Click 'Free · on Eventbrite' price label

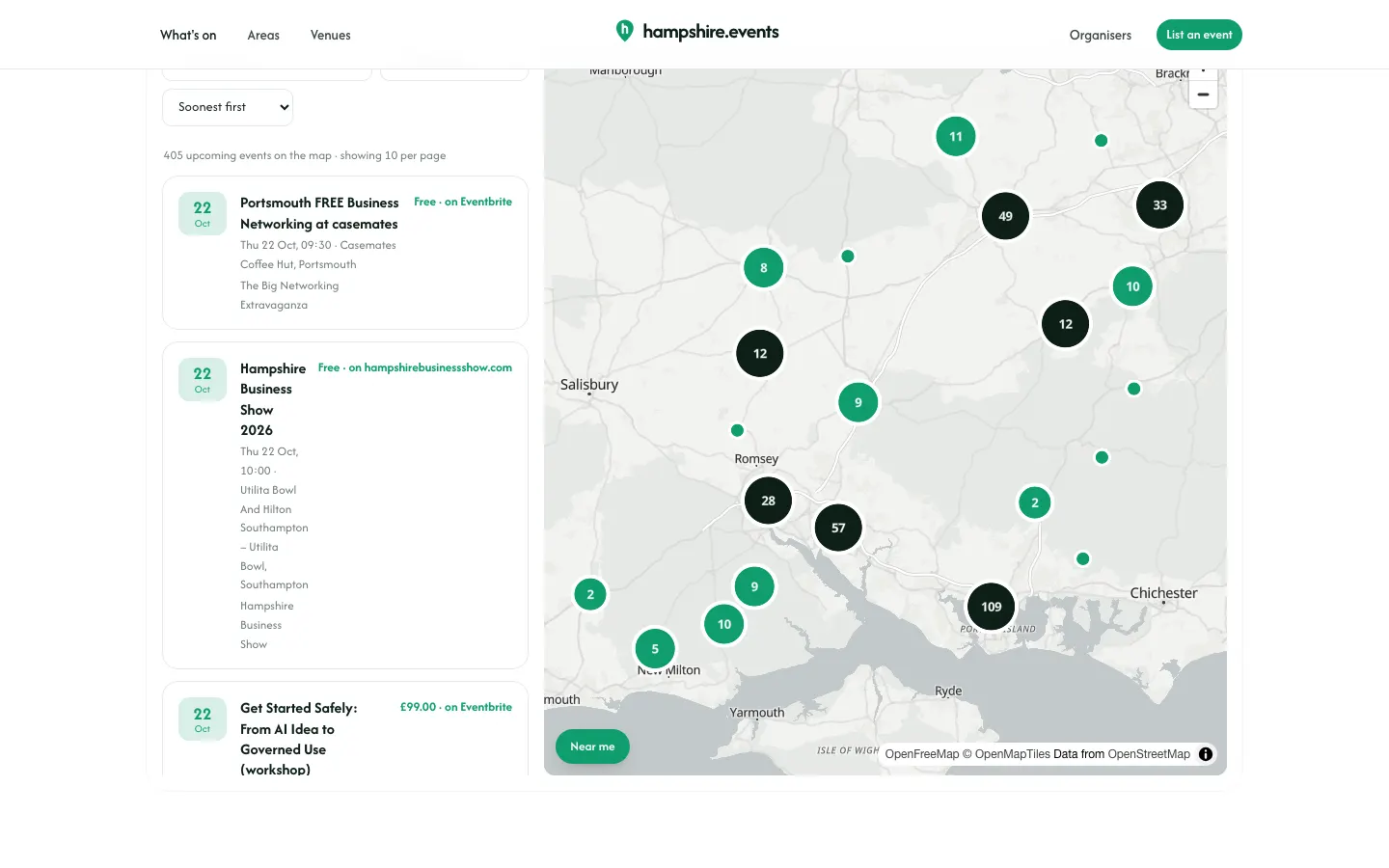463,202
